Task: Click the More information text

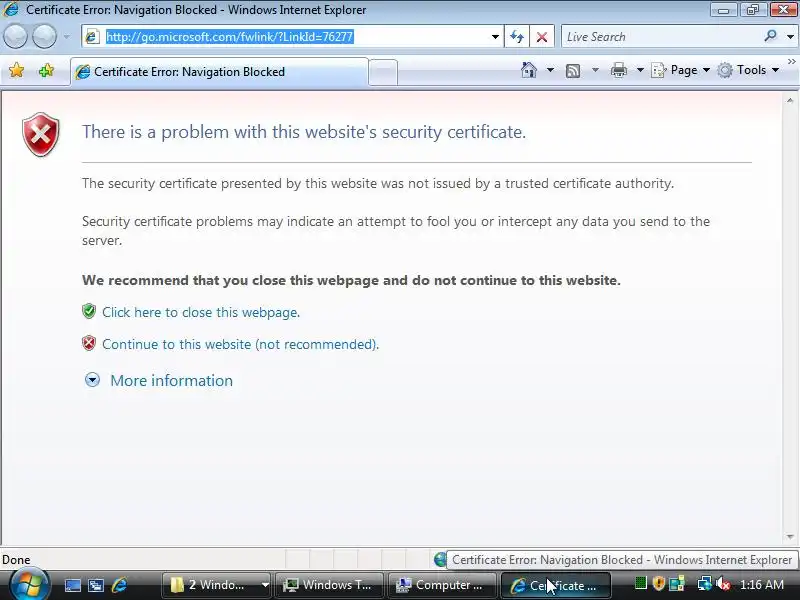Action: 171,381
